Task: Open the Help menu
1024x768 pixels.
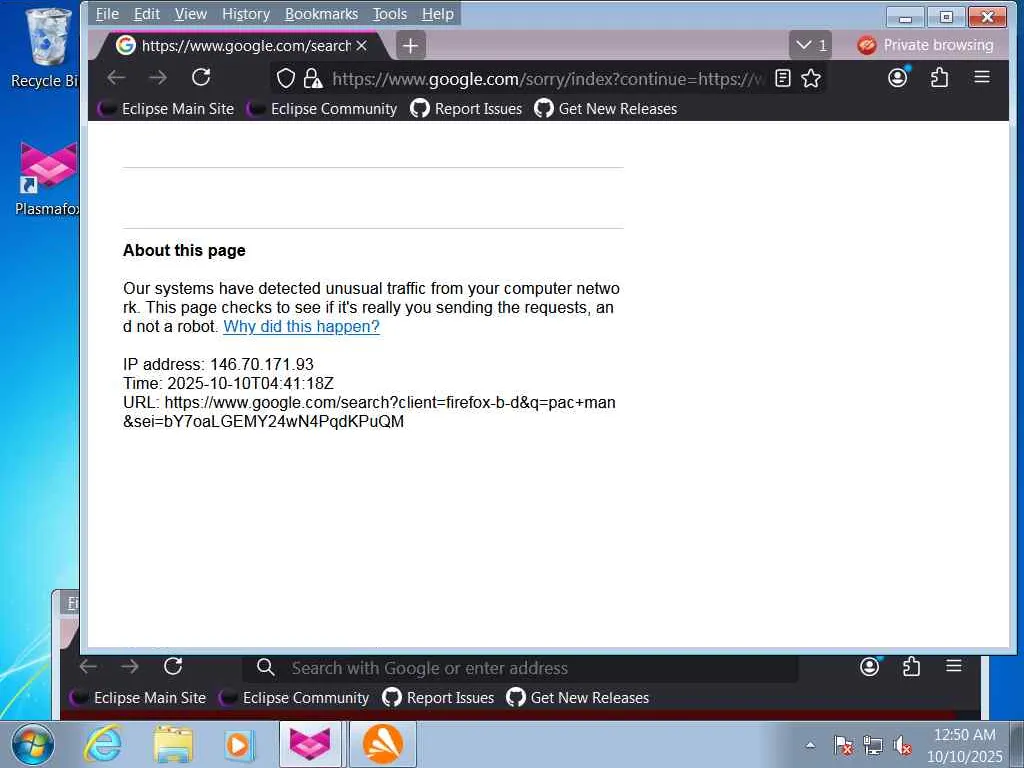Action: tap(438, 14)
